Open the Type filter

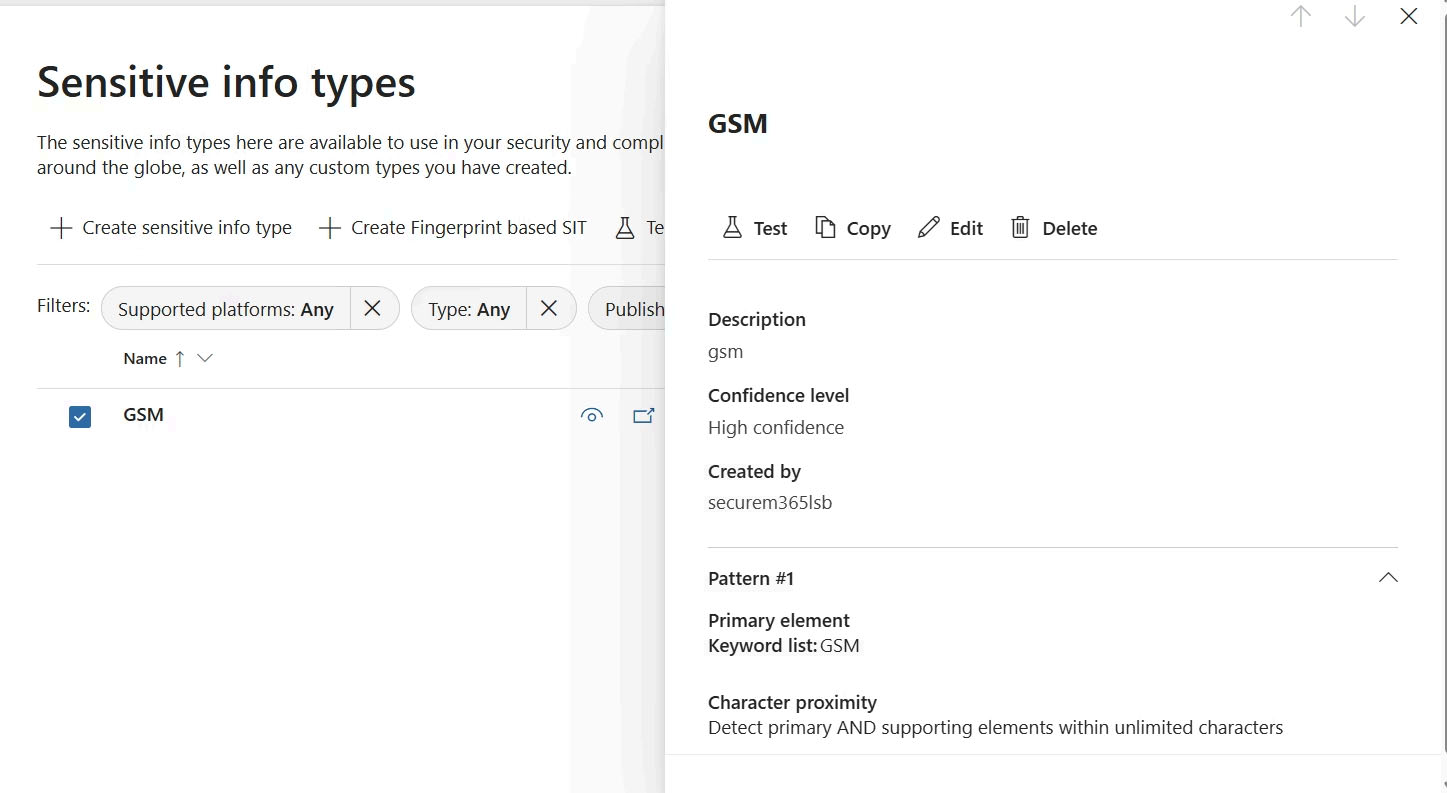[x=469, y=309]
